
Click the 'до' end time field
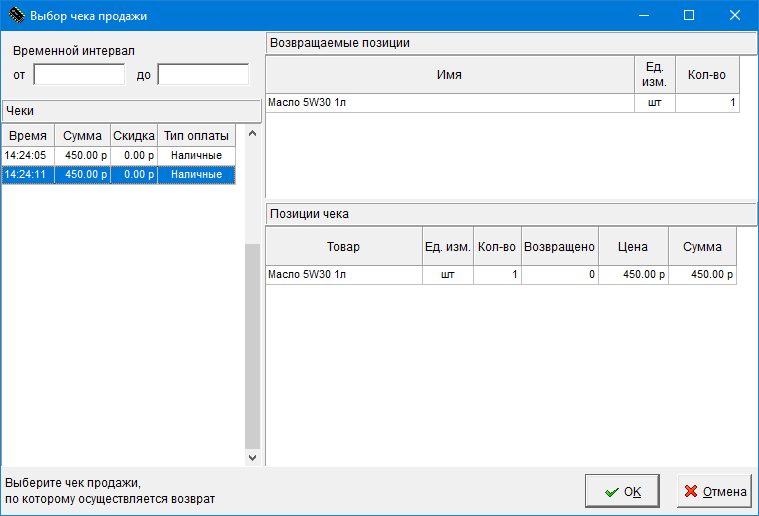[x=203, y=75]
